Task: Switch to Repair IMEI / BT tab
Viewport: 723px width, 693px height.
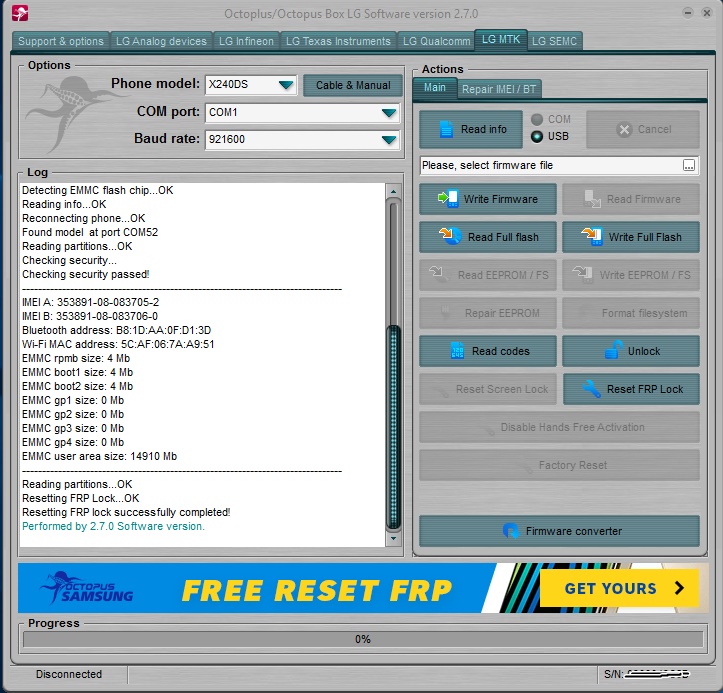Action: [499, 89]
